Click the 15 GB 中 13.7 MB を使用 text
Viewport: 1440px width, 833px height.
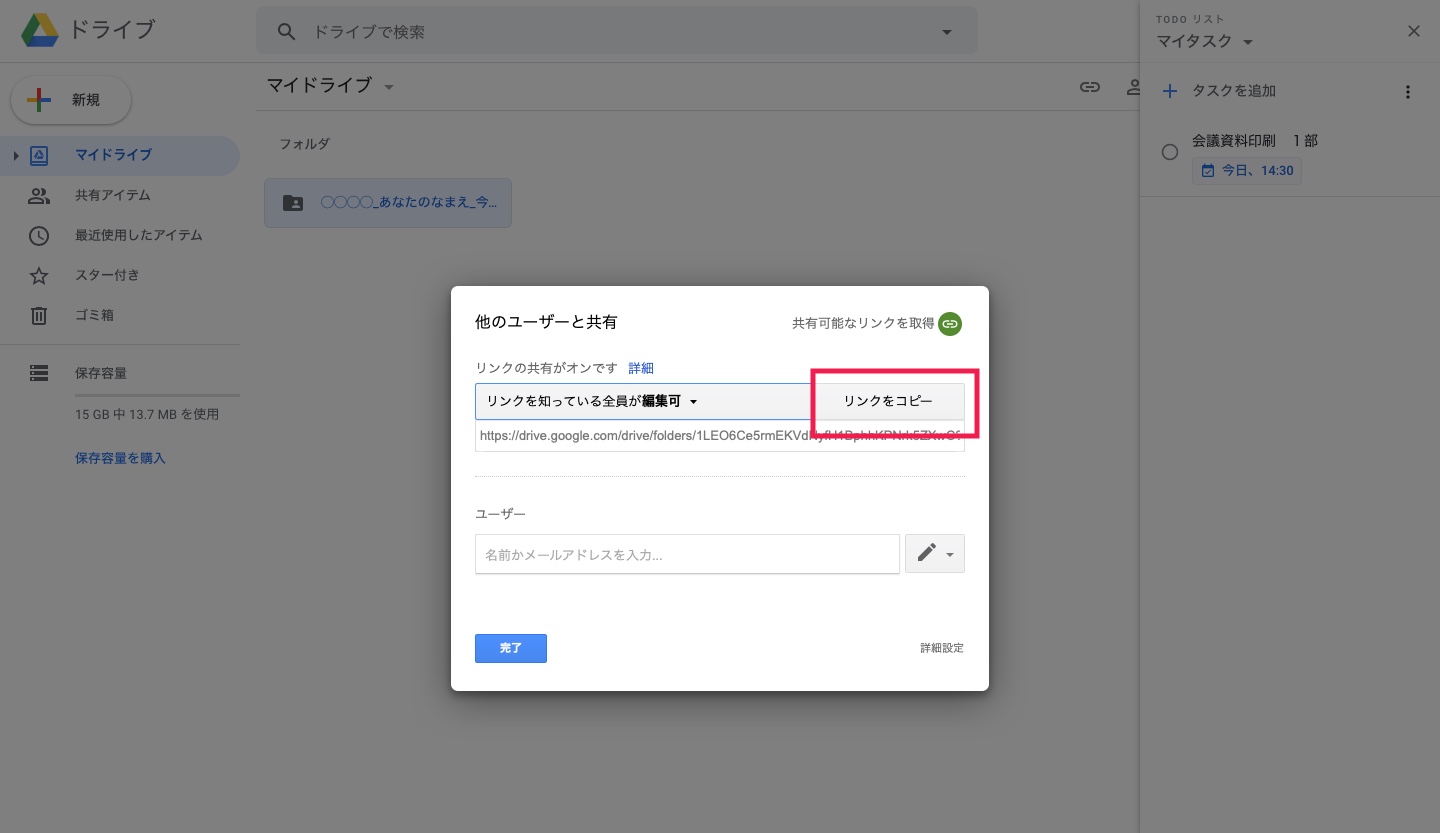147,414
